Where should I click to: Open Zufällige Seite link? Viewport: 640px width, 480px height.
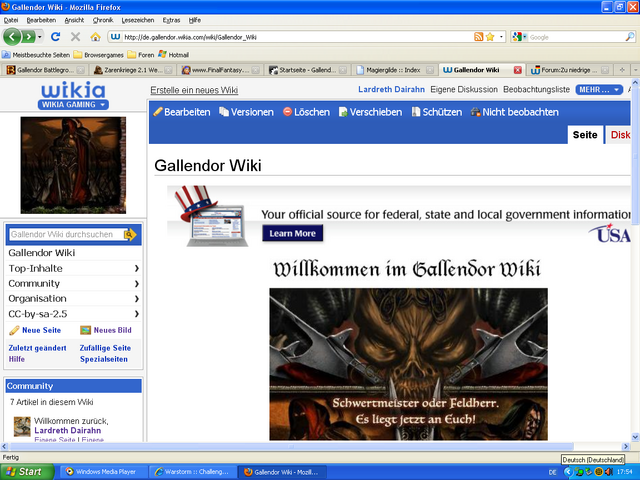click(105, 348)
